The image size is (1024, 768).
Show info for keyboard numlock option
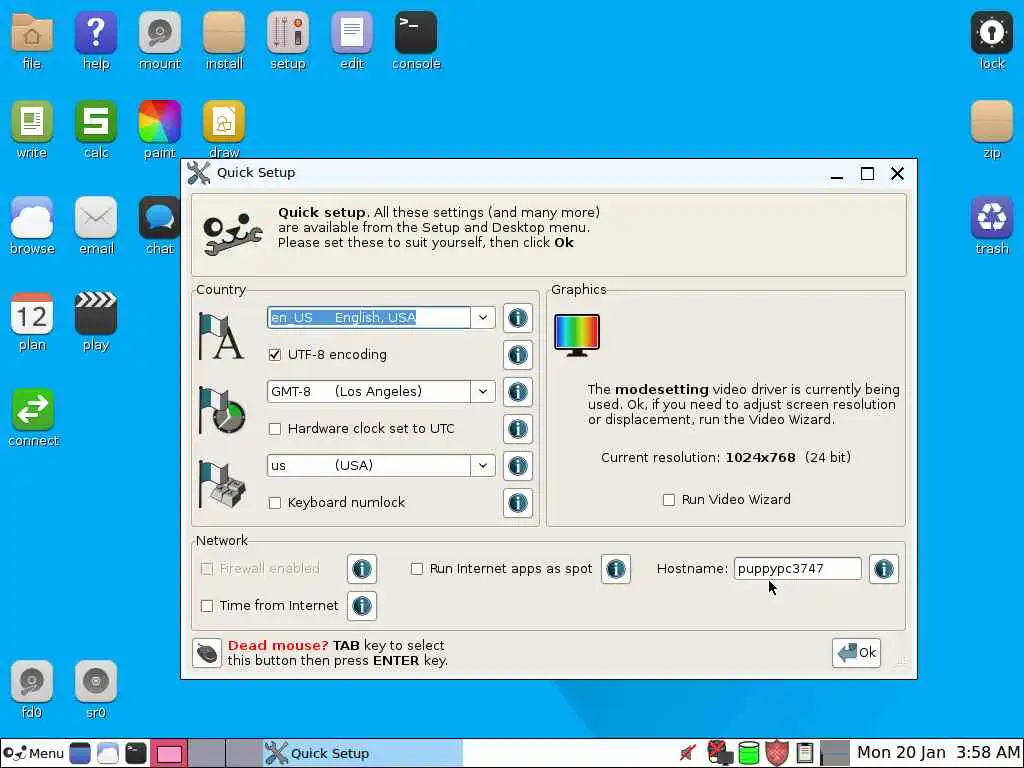click(517, 503)
